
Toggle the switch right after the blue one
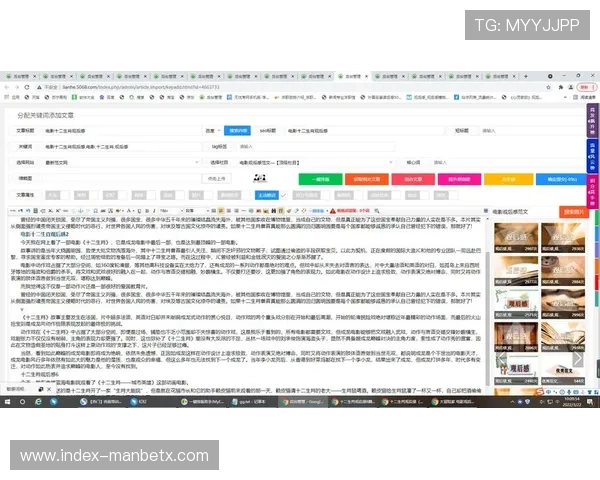tap(310, 195)
